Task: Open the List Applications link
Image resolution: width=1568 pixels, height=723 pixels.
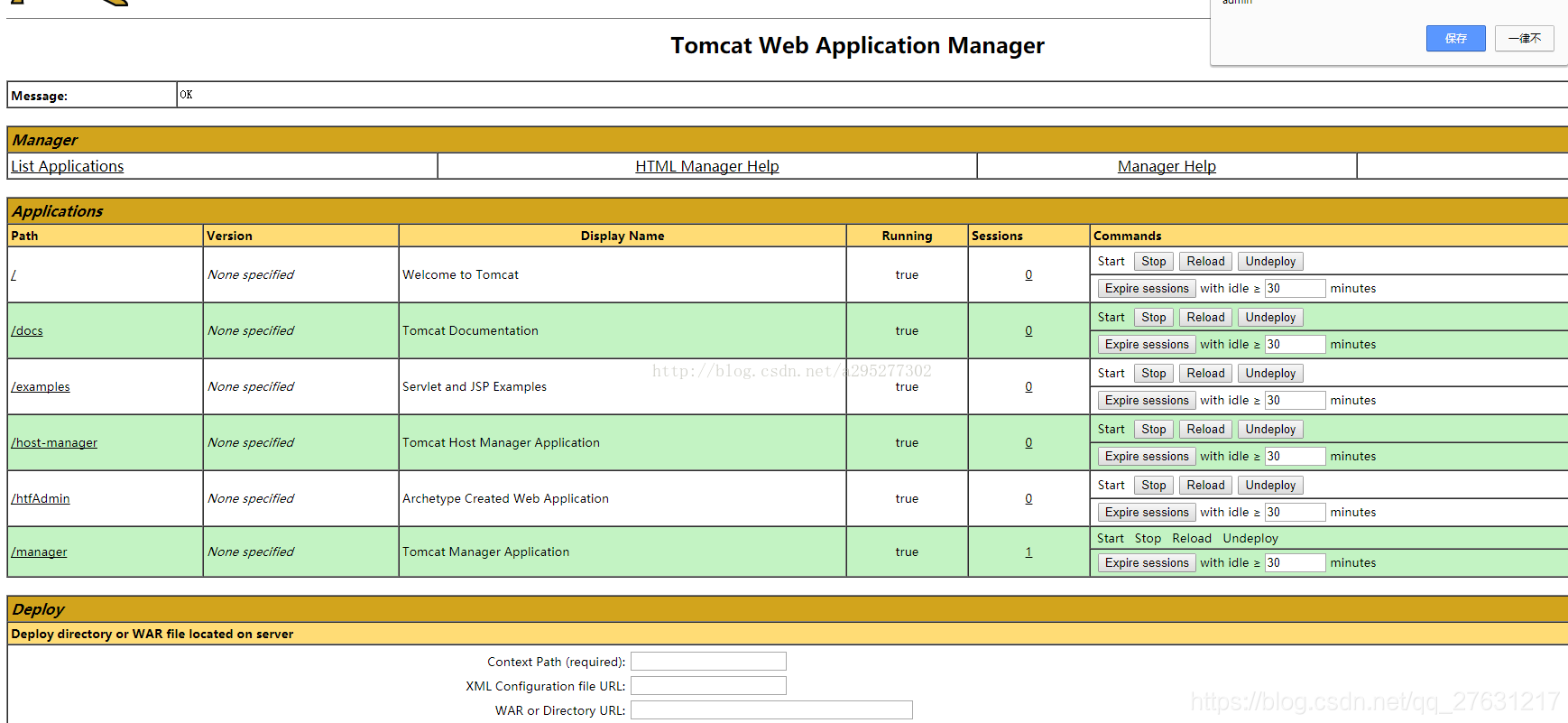Action: pos(68,166)
